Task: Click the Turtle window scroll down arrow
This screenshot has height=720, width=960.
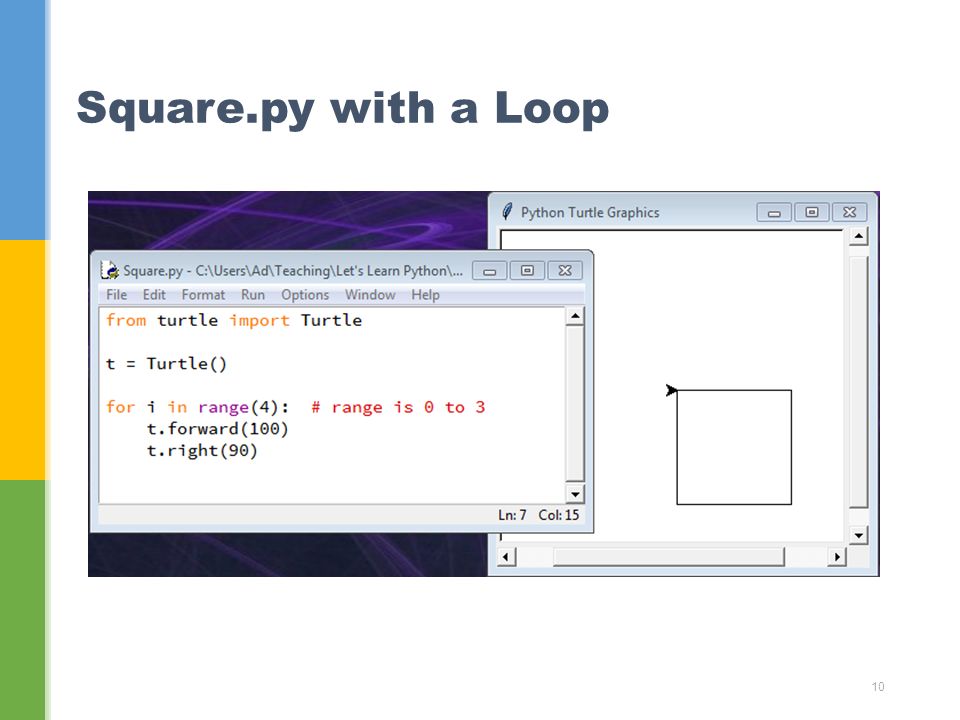Action: 859,536
